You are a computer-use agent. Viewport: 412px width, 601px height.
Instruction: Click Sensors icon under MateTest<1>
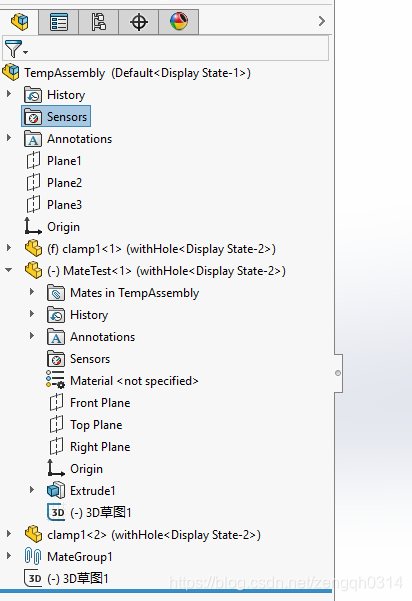56,359
